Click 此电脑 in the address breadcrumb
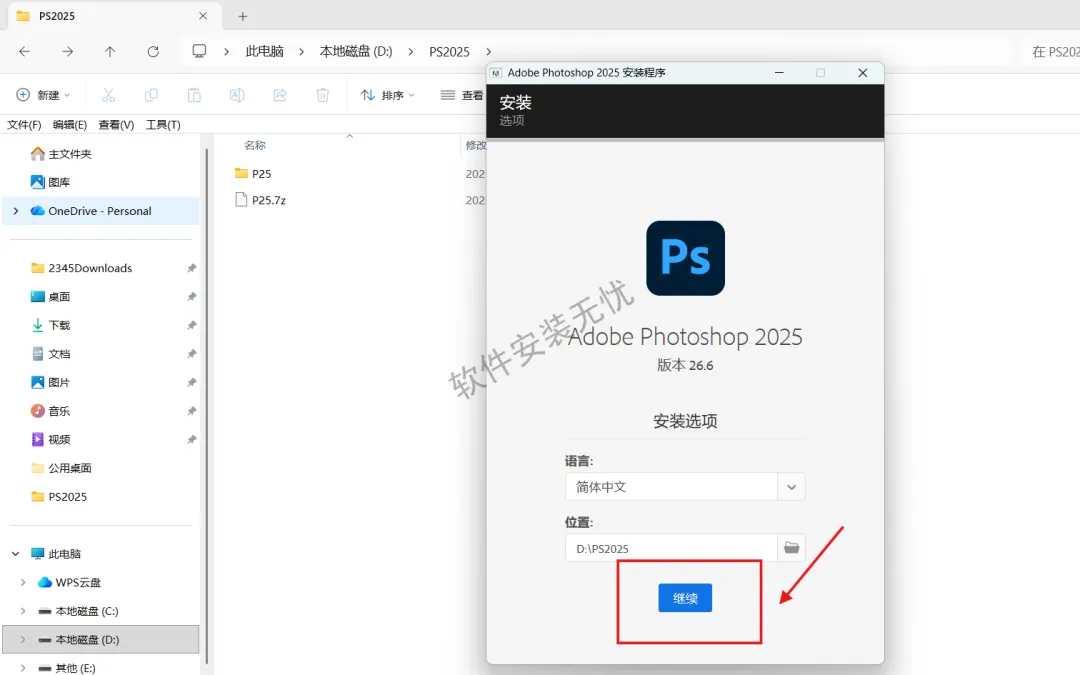 point(264,52)
